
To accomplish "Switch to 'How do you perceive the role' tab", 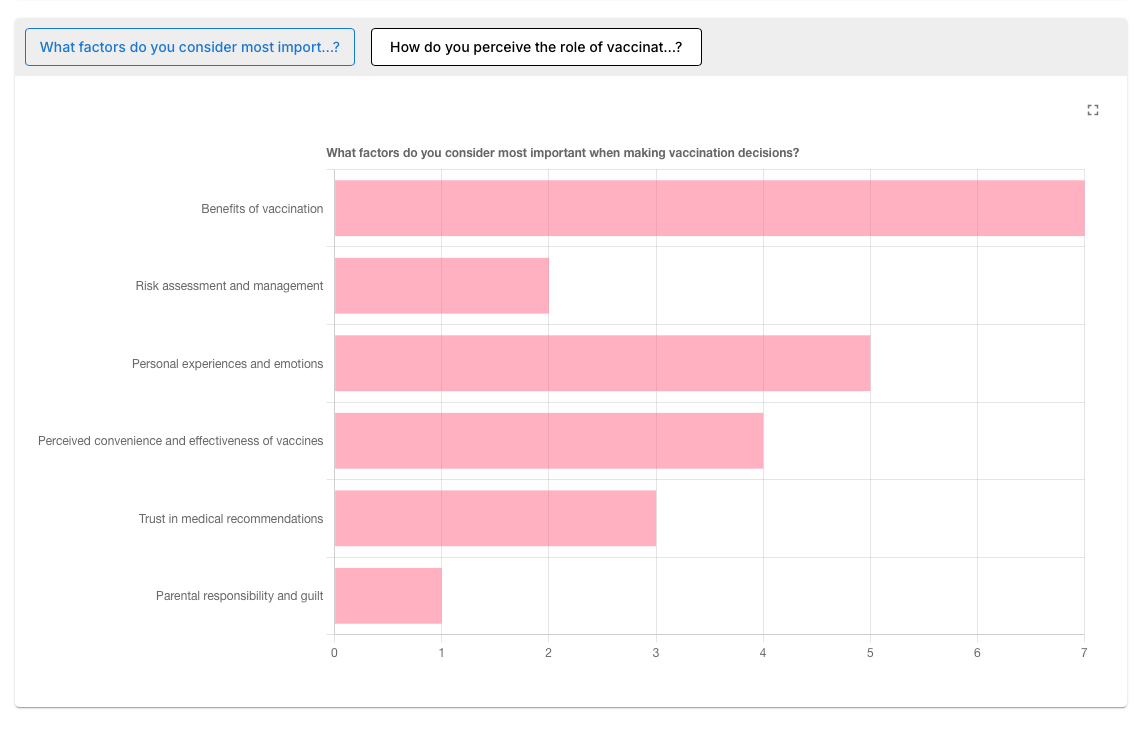I will coord(536,47).
